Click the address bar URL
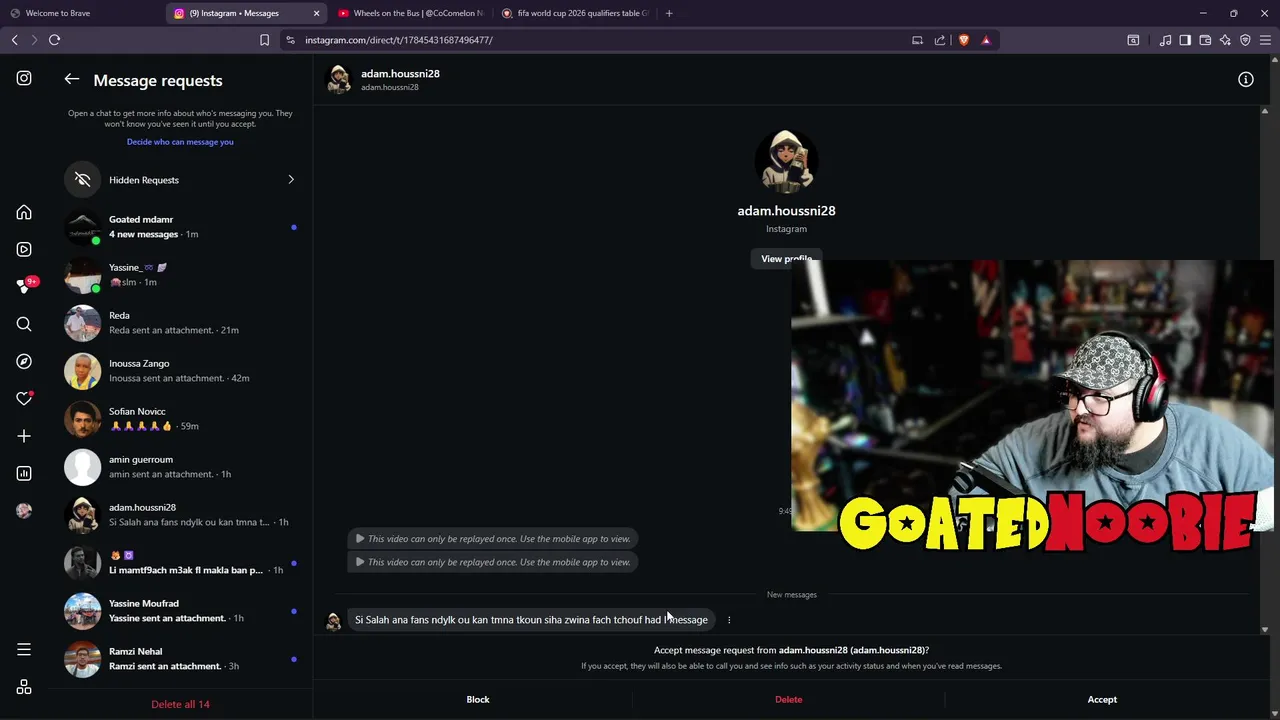The width and height of the screenshot is (1280, 720). tap(399, 40)
